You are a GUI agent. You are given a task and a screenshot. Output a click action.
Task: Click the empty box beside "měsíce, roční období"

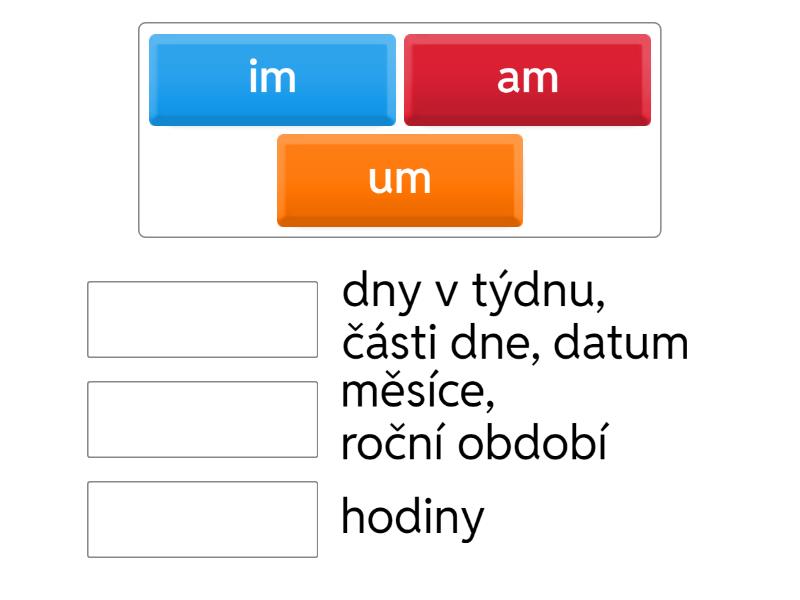point(202,419)
